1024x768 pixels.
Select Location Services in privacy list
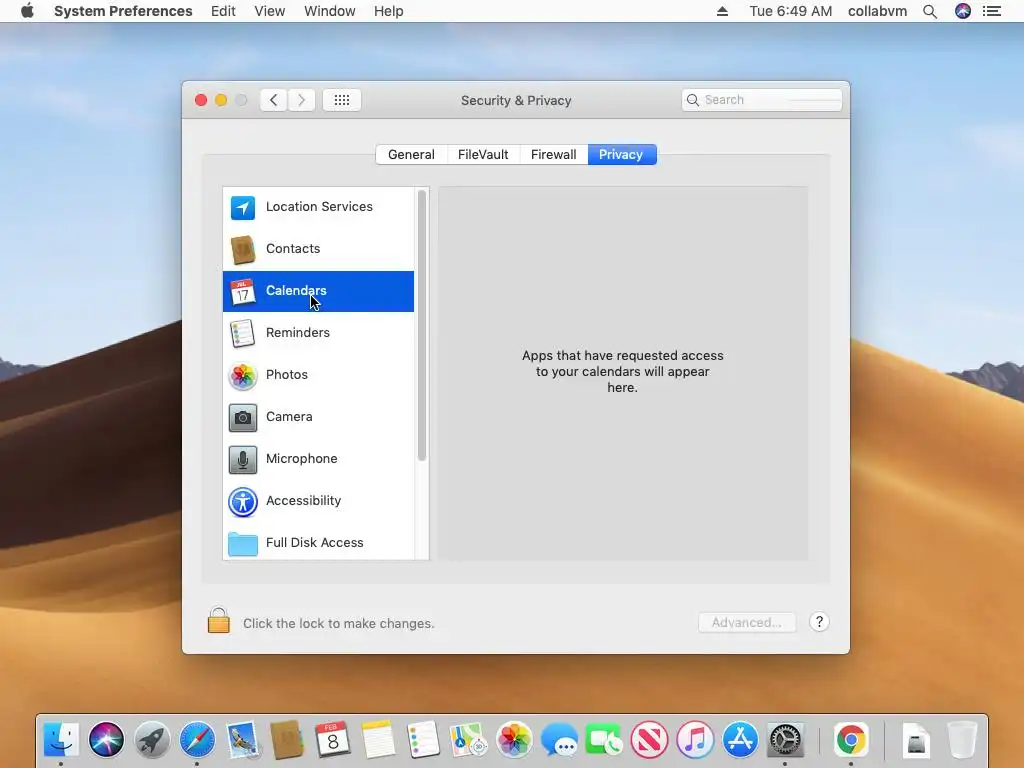[318, 207]
